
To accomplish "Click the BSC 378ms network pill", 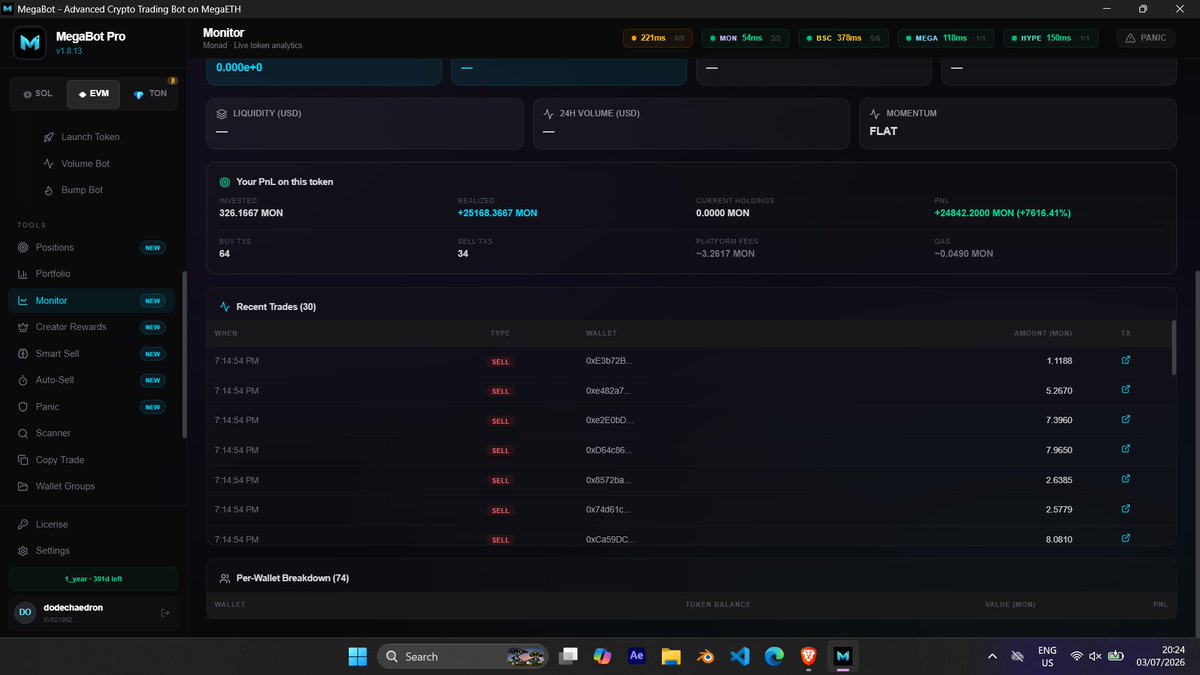I will (843, 38).
